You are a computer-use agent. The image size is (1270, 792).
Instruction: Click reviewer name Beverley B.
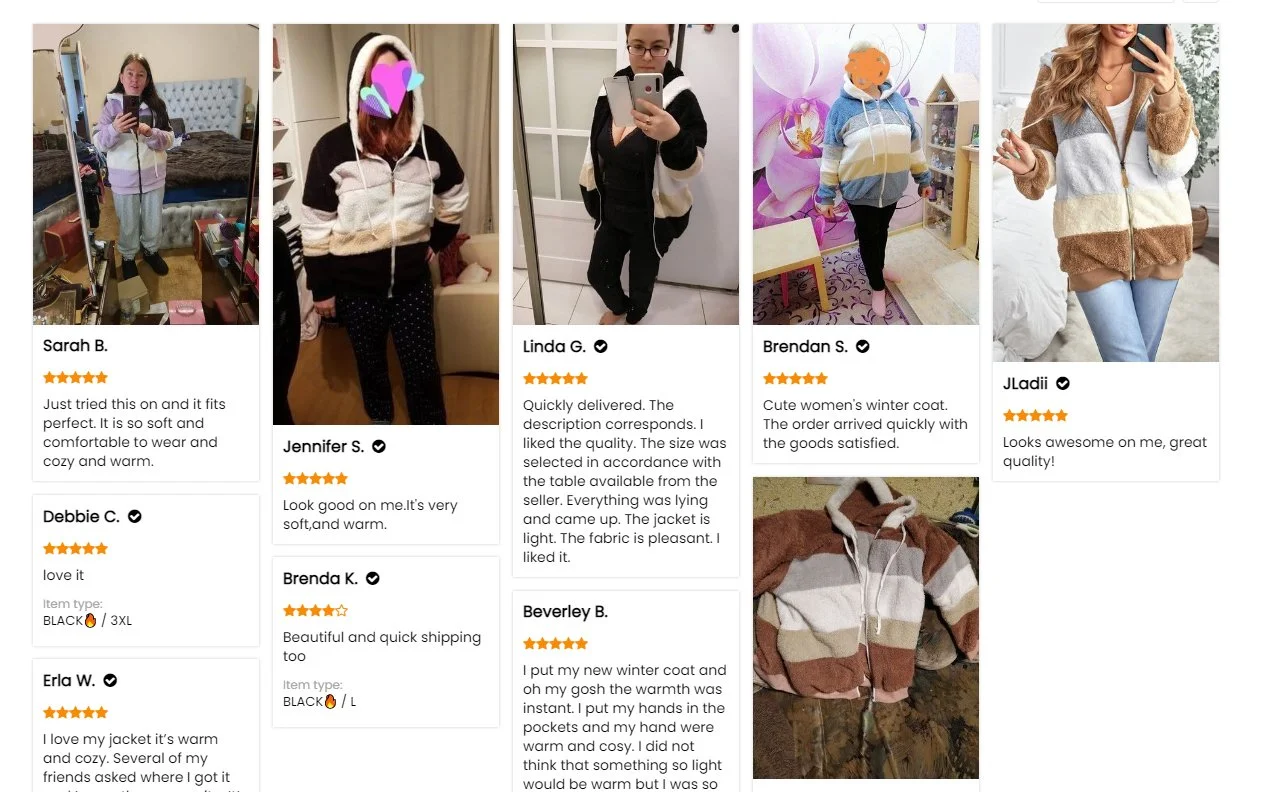coord(565,611)
